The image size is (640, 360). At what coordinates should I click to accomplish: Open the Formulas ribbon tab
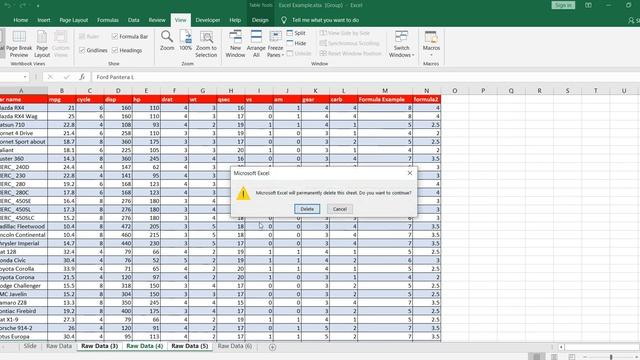point(108,20)
